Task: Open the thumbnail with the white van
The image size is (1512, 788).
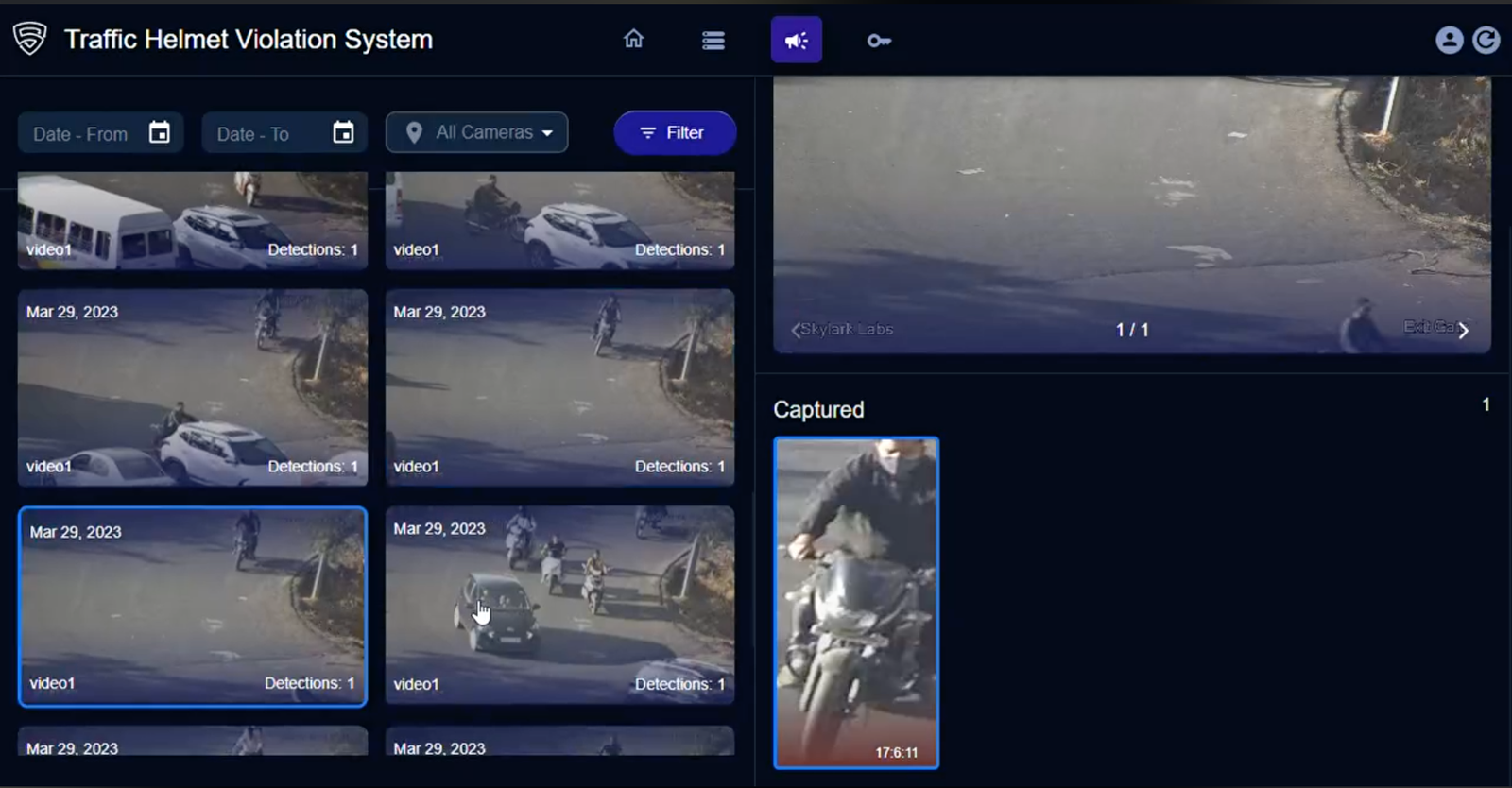Action: pyautogui.click(x=193, y=219)
